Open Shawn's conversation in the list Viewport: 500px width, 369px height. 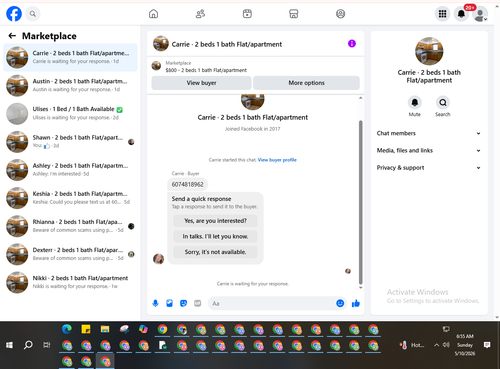click(x=70, y=142)
